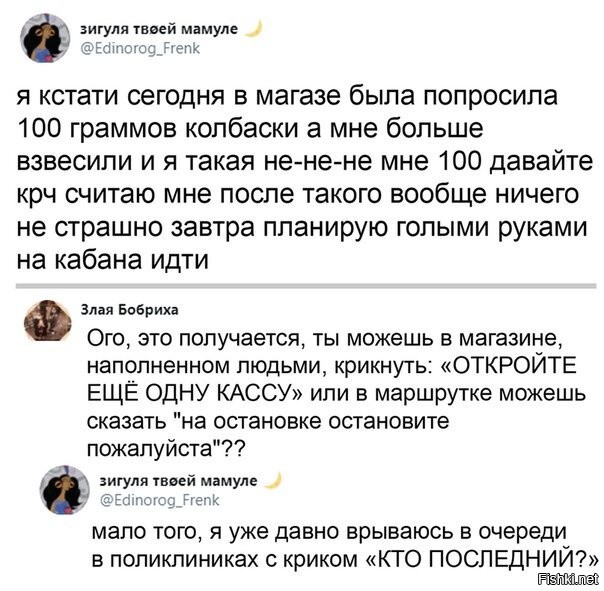Click the top tweet author's profile avatar
The height and width of the screenshot is (591, 604).
tap(45, 37)
